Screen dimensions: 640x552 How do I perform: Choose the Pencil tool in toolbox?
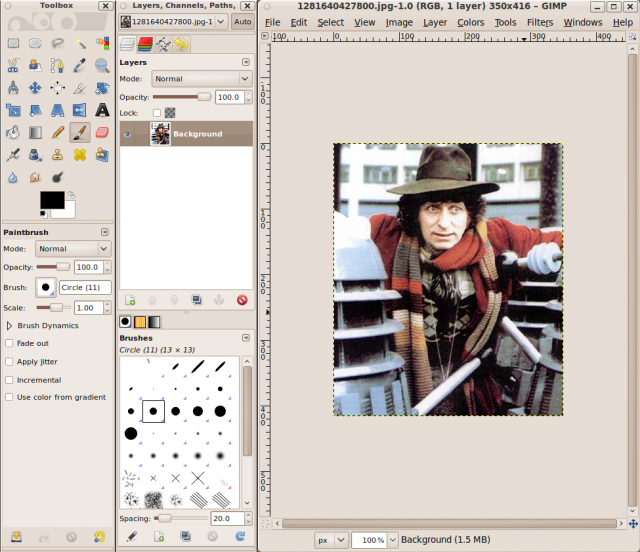(x=58, y=132)
